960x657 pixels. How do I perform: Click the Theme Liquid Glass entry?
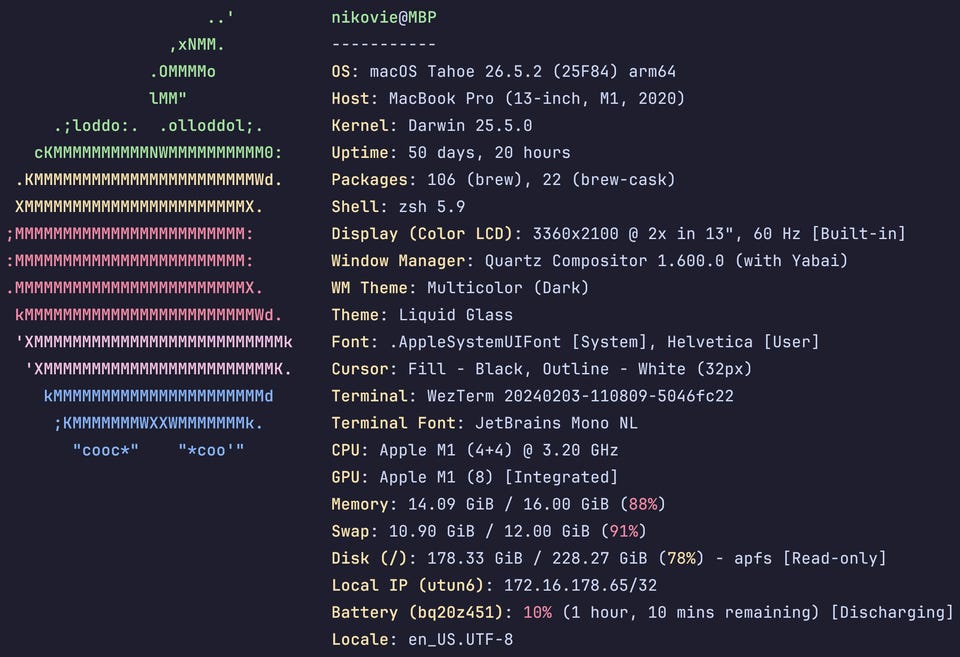422,315
